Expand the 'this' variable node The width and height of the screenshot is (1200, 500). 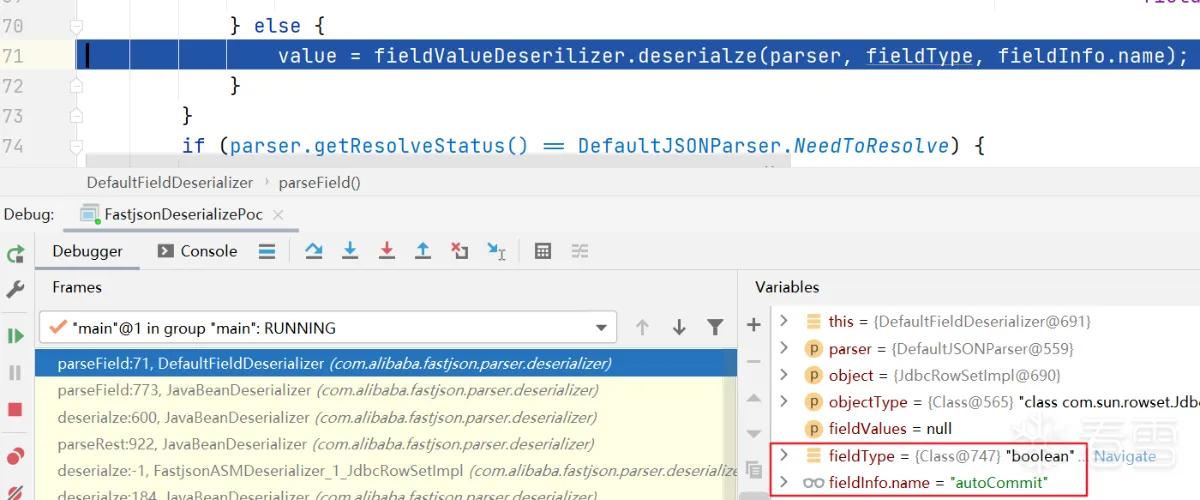[x=784, y=321]
